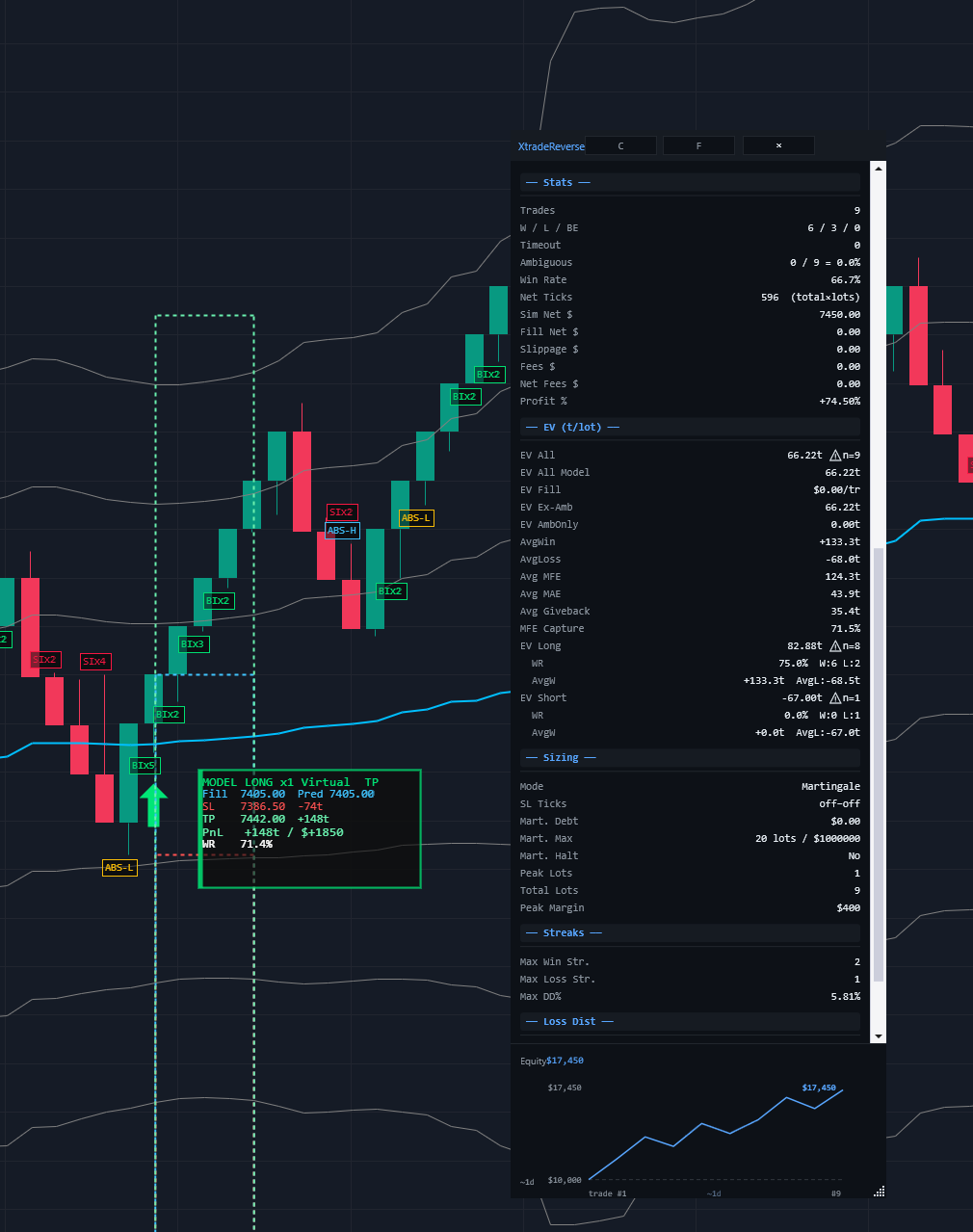
Task: Click the WR 71.4% line in tooltip
Action: click(x=237, y=844)
